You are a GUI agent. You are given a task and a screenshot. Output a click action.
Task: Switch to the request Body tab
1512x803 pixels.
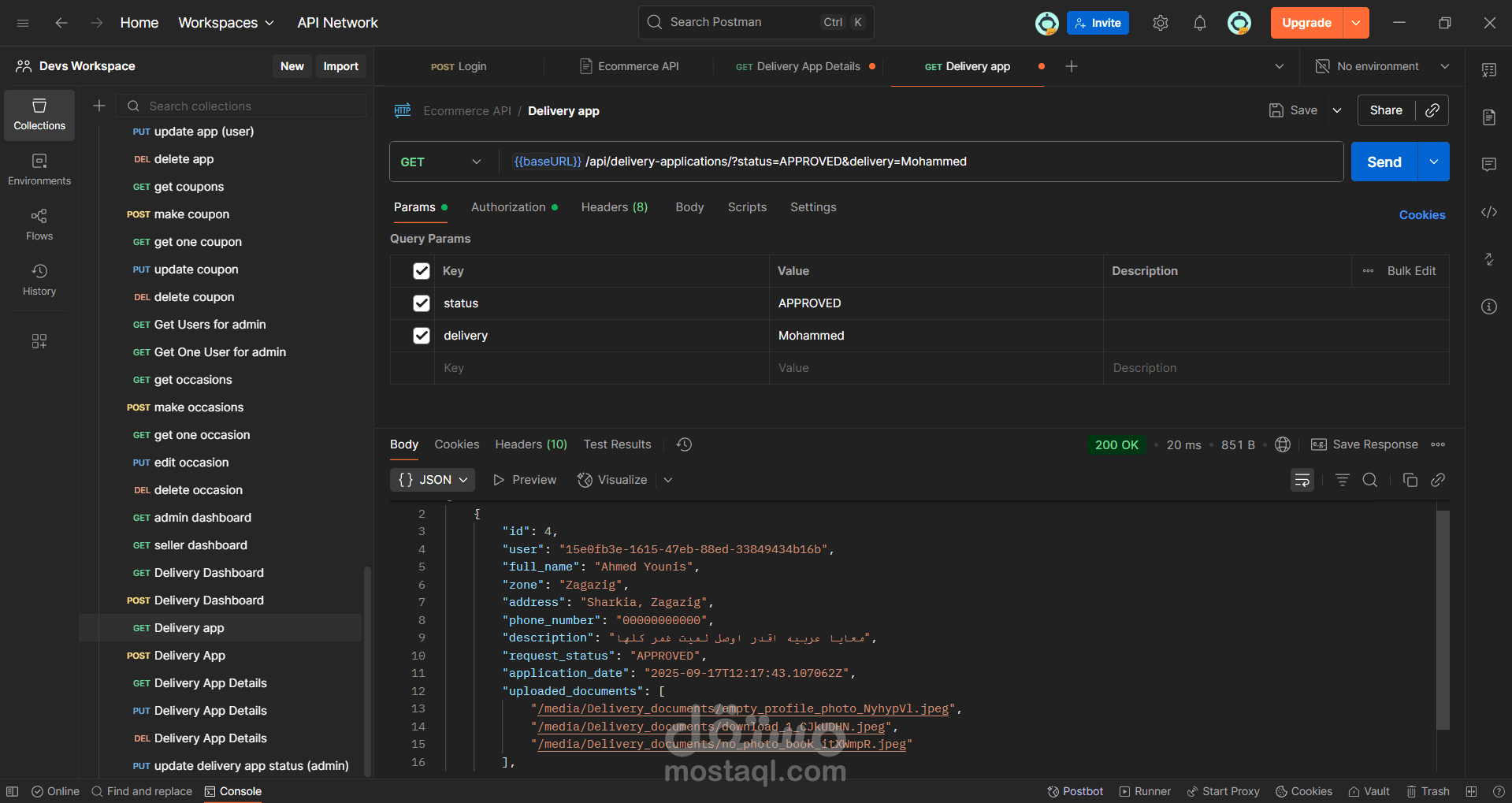tap(689, 207)
